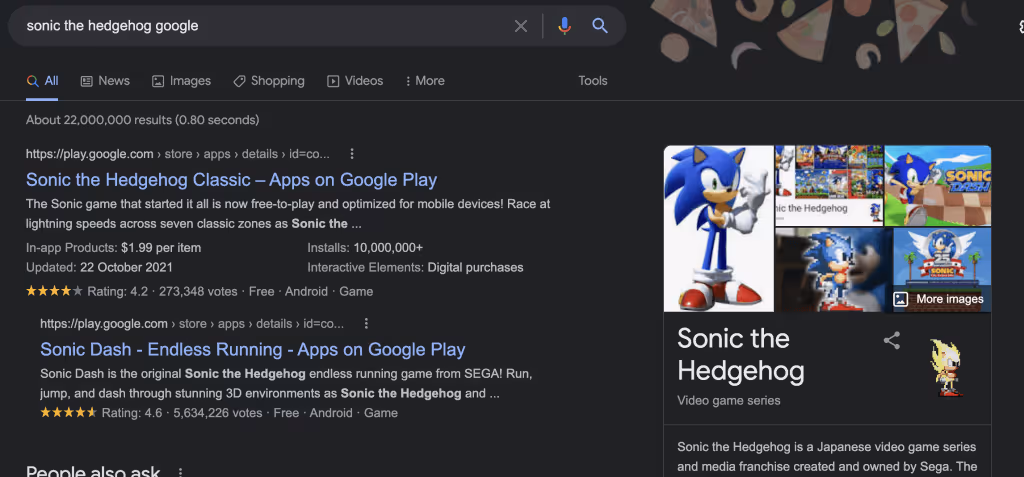Open the Sonic Dash thumbnail image
Image resolution: width=1024 pixels, height=477 pixels.
(x=938, y=185)
